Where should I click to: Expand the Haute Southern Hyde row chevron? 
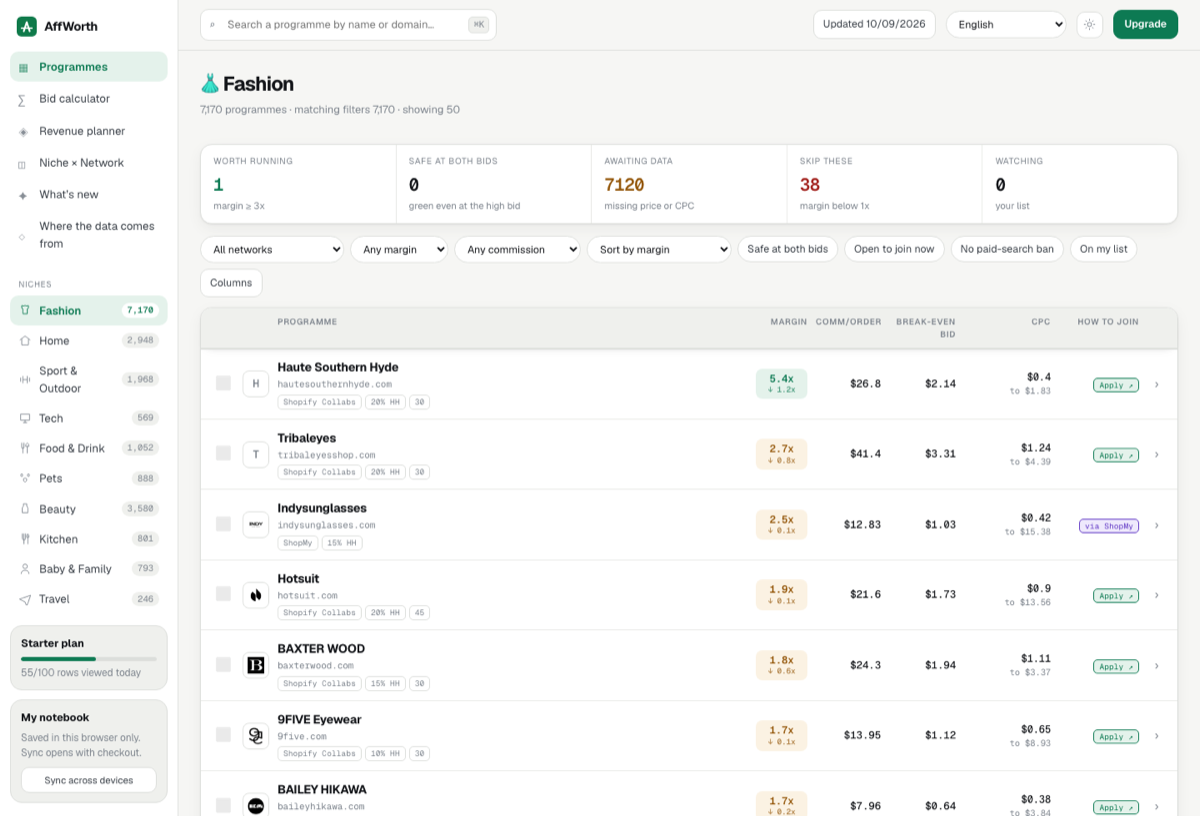click(1157, 384)
